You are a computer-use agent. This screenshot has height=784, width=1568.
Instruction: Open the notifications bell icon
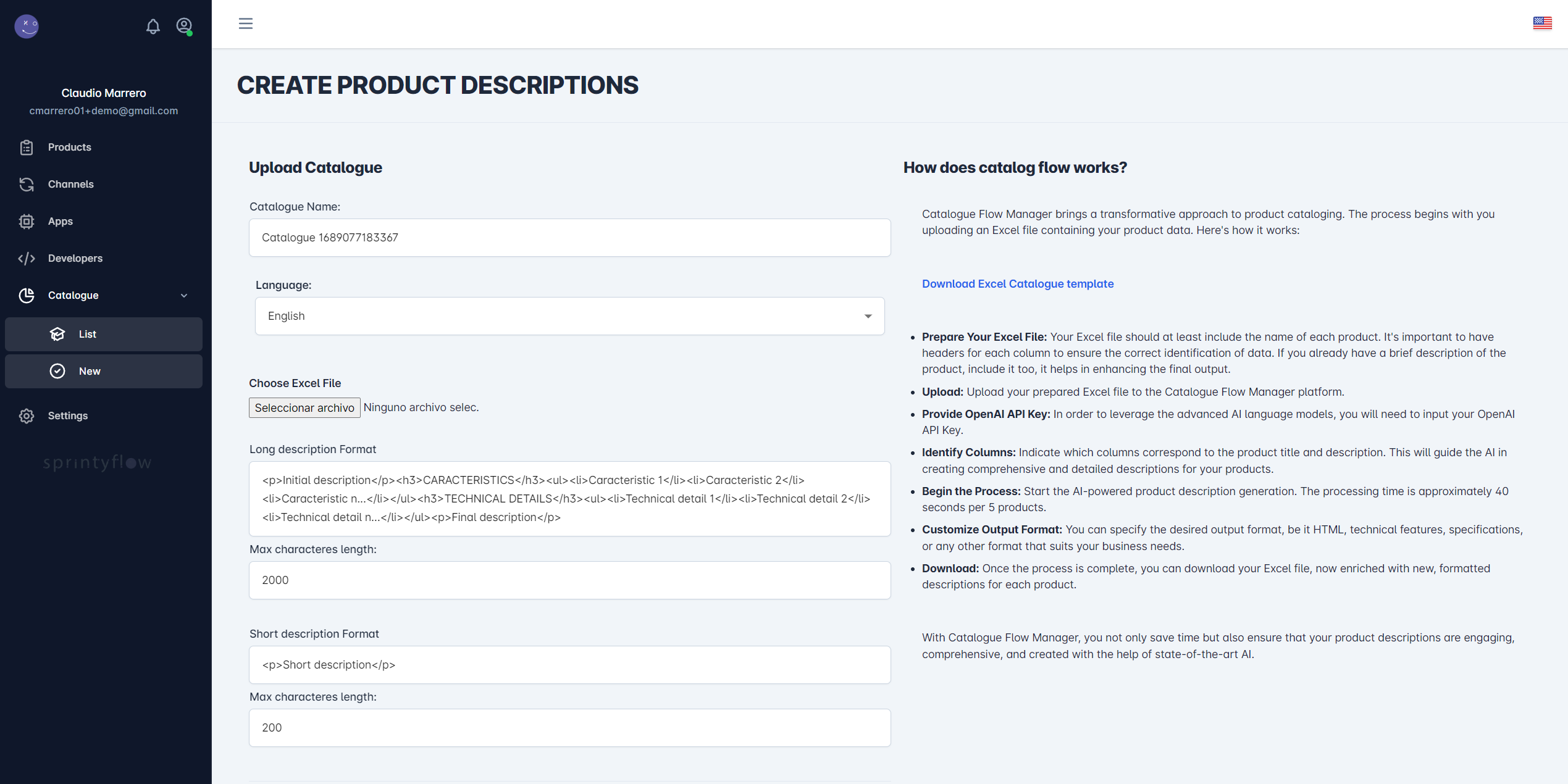pyautogui.click(x=153, y=26)
